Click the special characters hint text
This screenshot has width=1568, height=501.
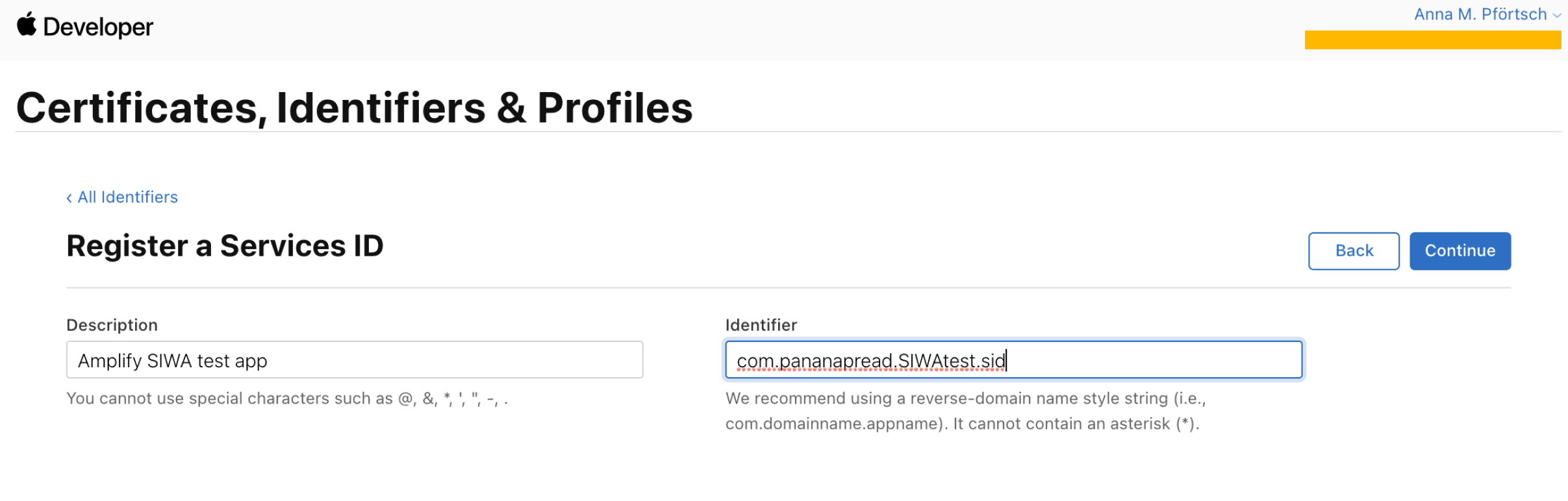287,398
